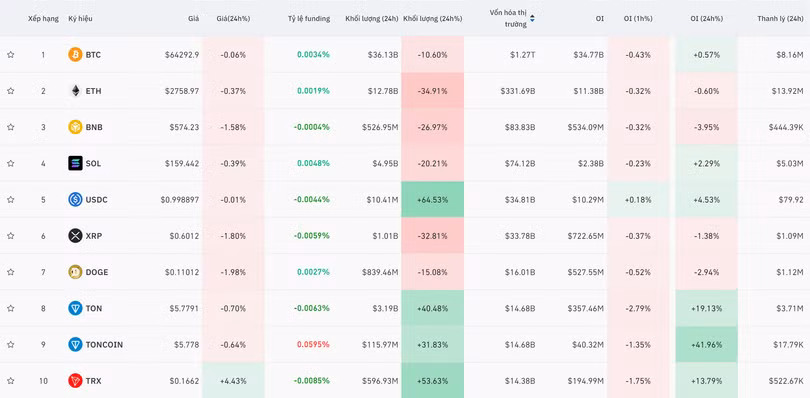Click ETH liquidation value $13.92M
Image resolution: width=810 pixels, height=398 pixels.
786,90
